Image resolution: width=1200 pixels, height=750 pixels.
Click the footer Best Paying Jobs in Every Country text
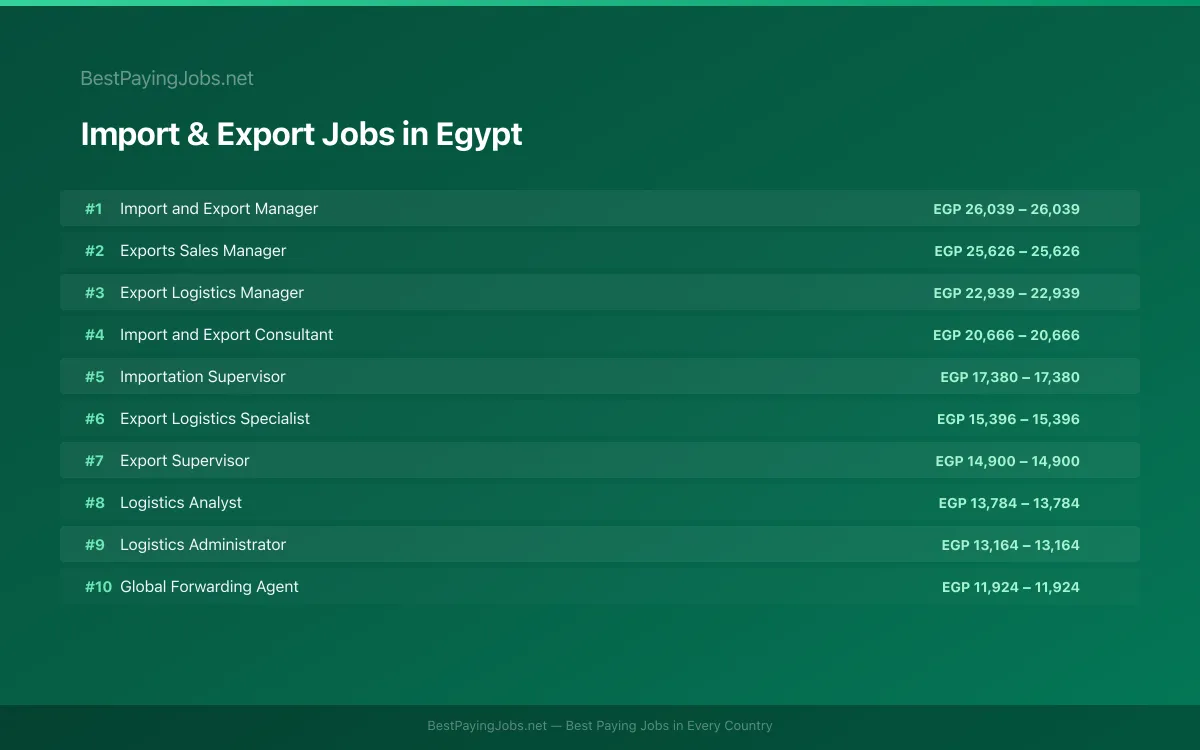(669, 726)
